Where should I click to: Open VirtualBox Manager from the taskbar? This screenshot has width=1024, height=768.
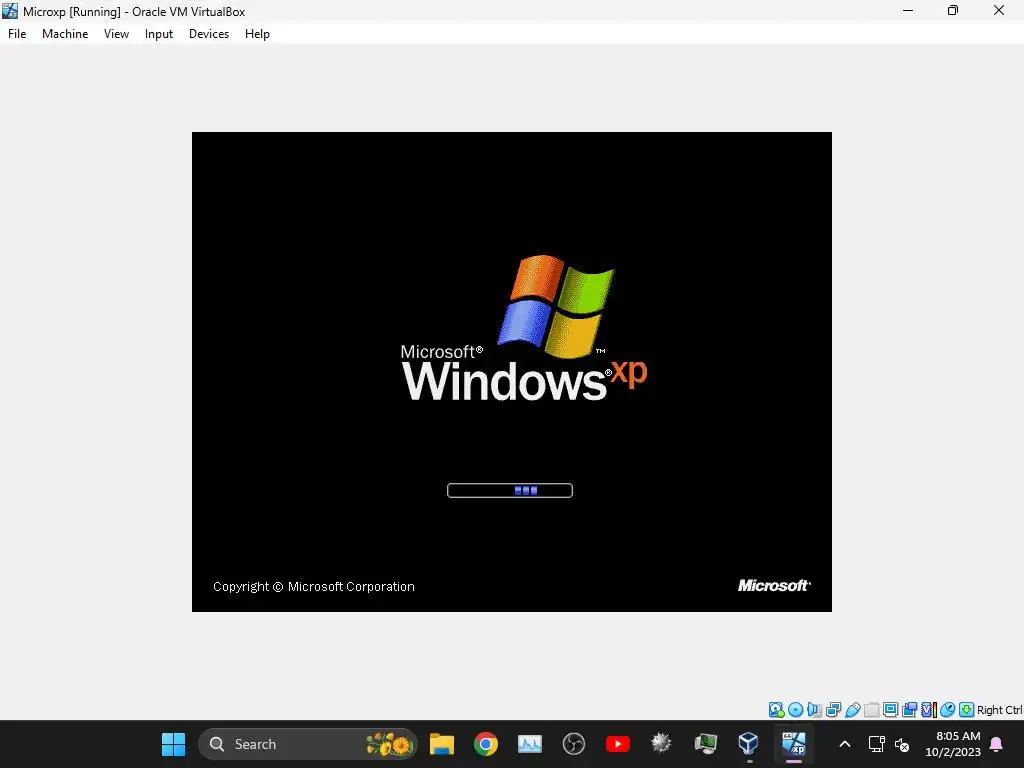(749, 744)
